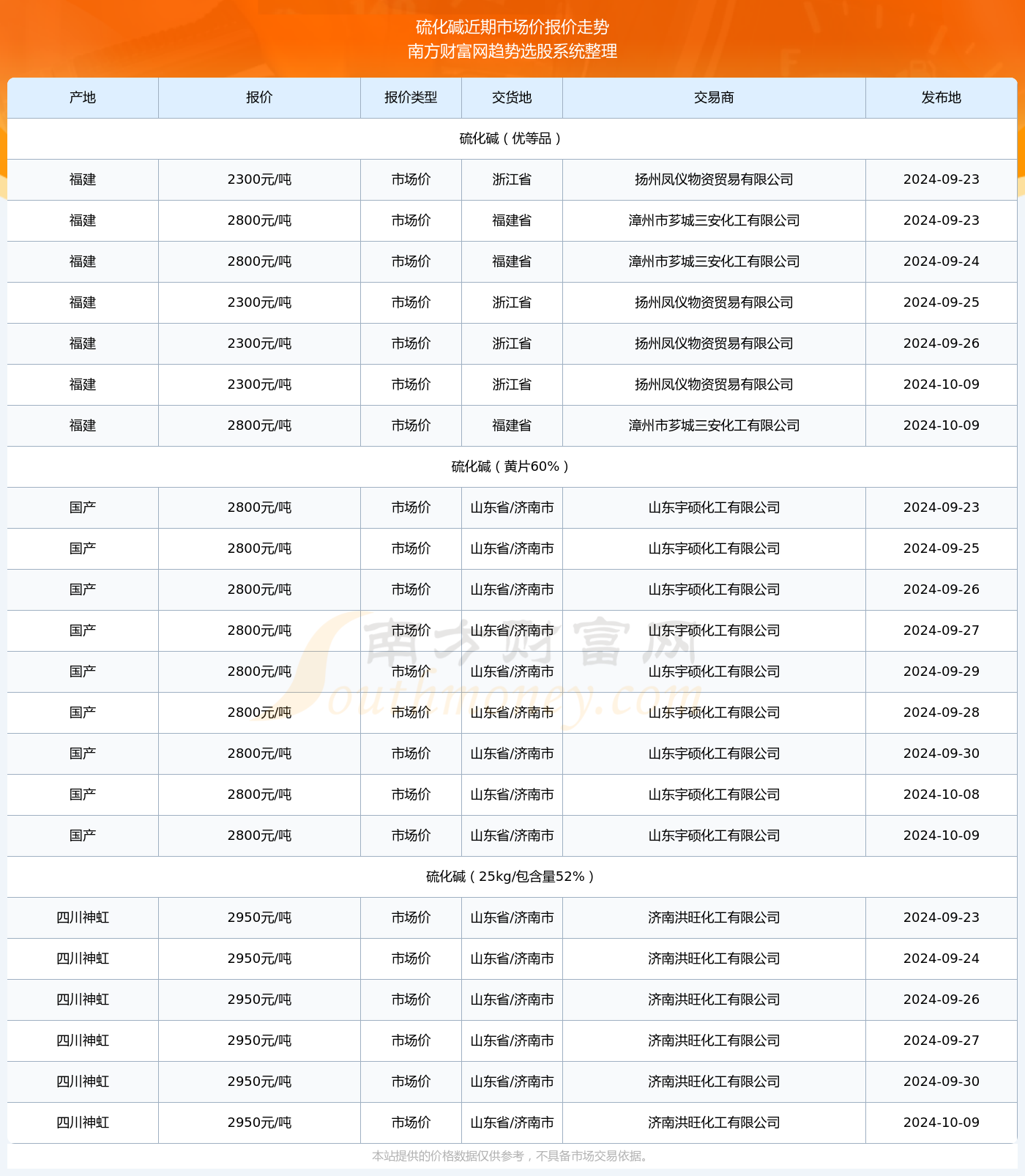The width and height of the screenshot is (1025, 1176).
Task: Click 山东省/济南市 in the 四川神虹 2024-09-30 row
Action: [512, 1082]
